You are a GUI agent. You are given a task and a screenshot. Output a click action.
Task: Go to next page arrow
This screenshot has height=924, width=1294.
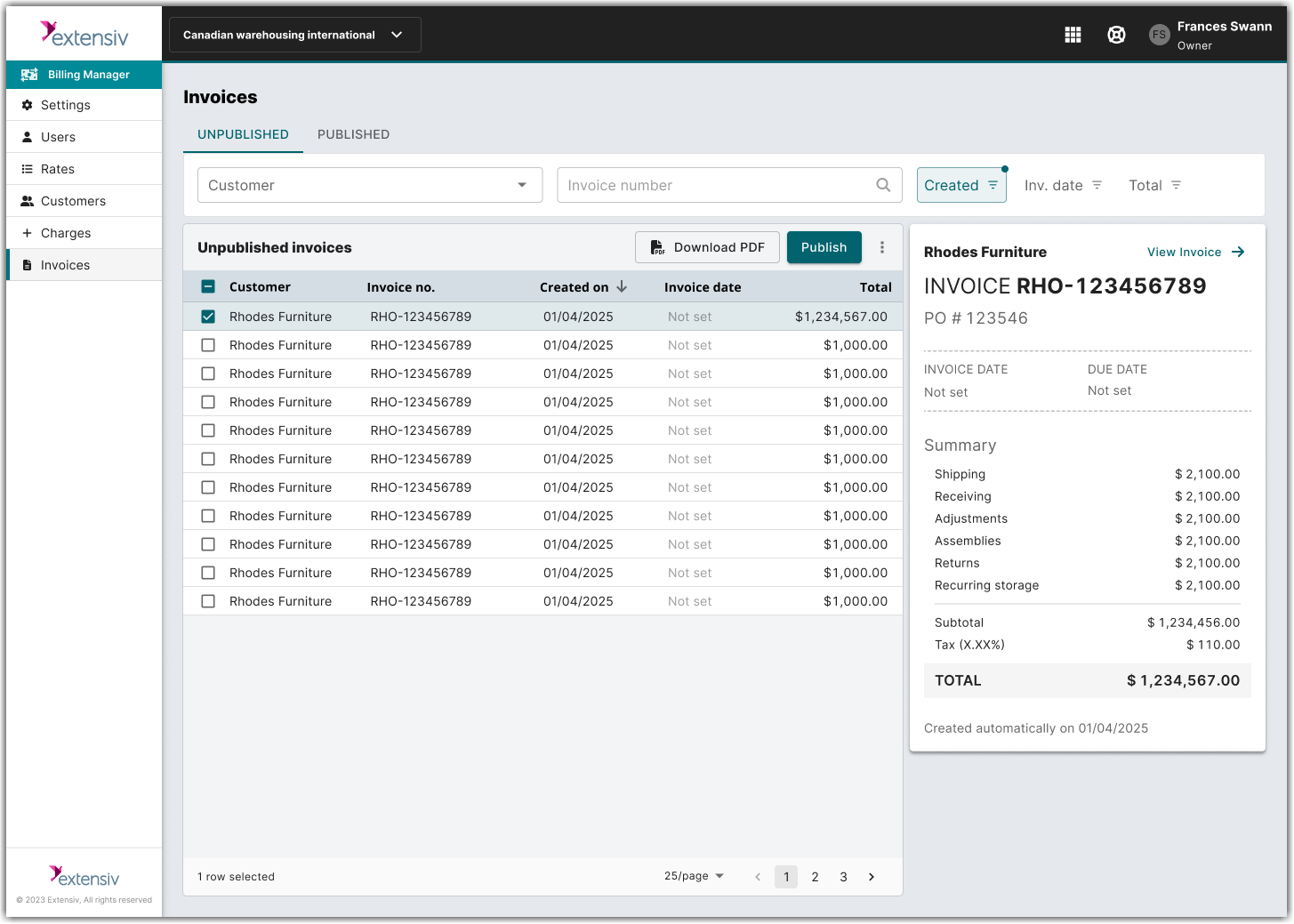[872, 877]
